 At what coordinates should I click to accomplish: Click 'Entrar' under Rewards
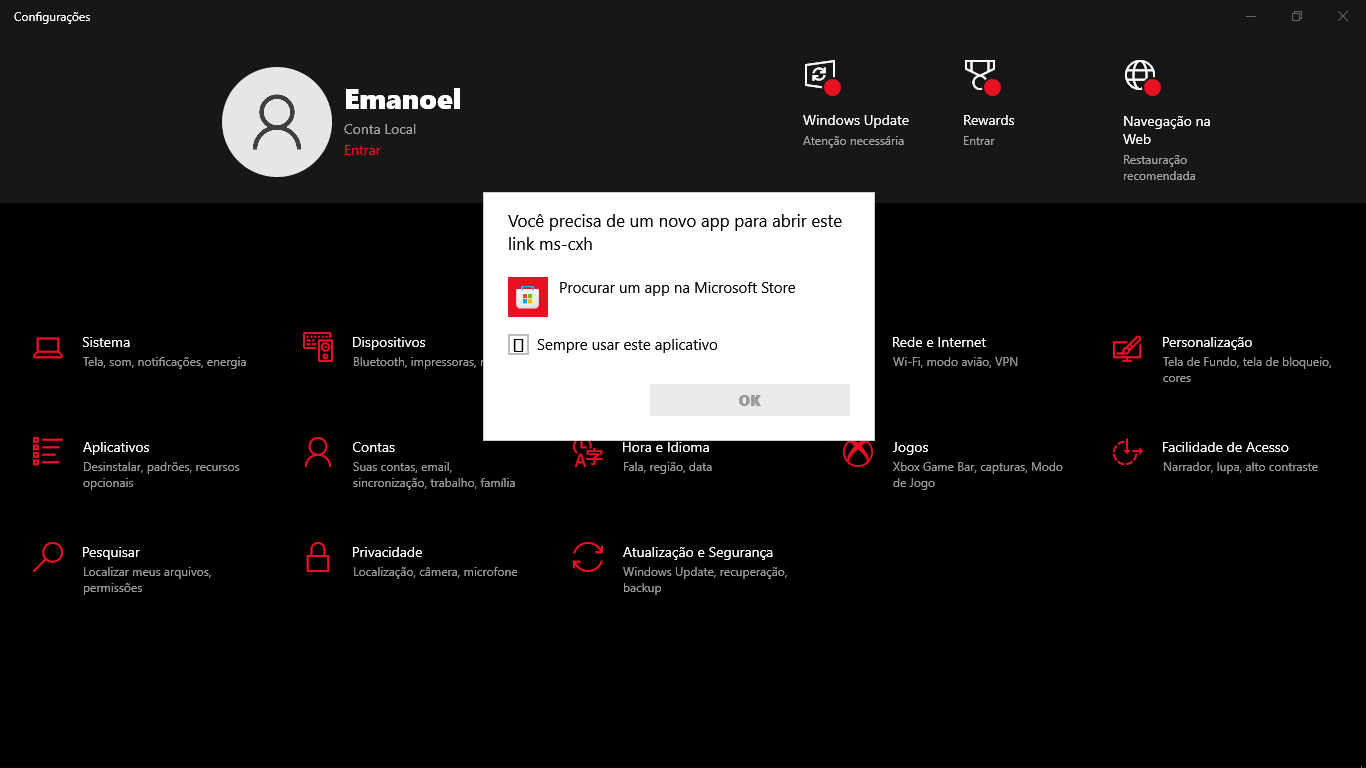point(979,141)
